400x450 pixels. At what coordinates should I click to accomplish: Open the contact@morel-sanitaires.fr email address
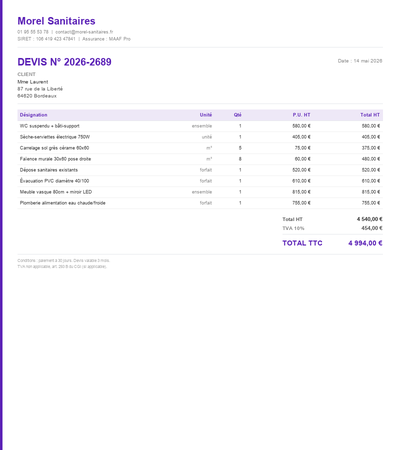(x=84, y=32)
